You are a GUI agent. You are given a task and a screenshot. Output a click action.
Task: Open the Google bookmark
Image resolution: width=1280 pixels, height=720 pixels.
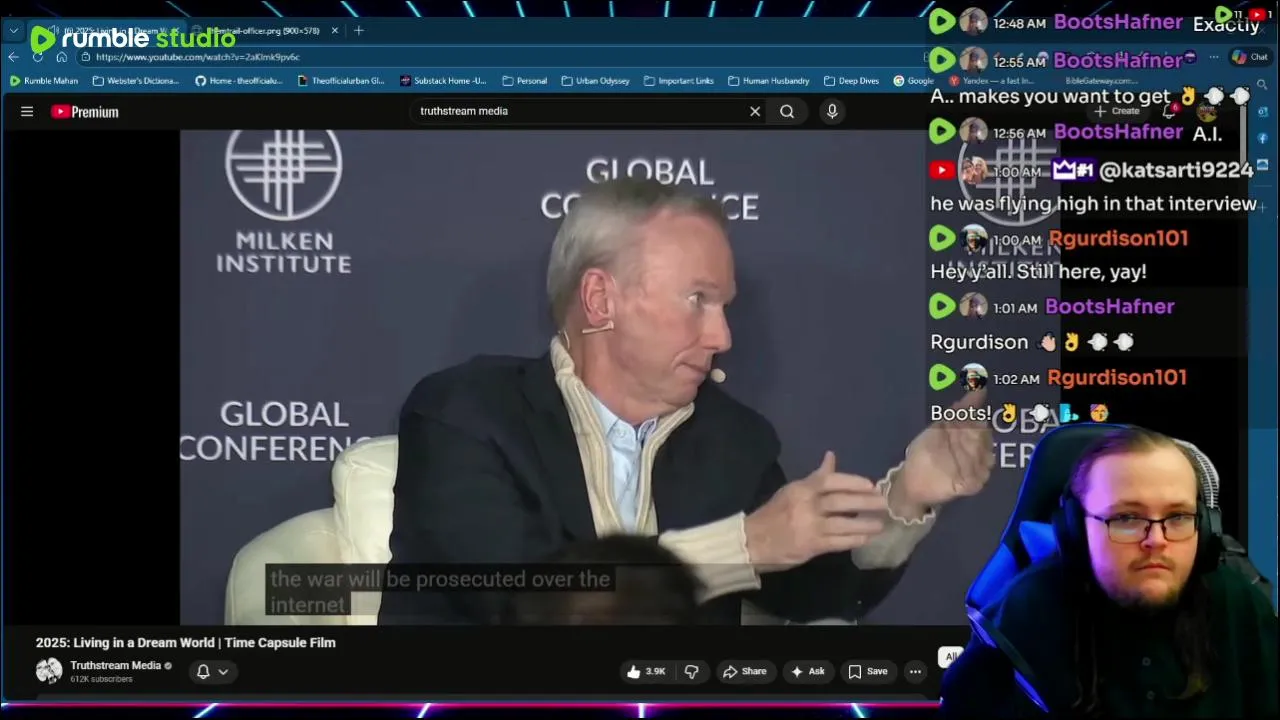(914, 81)
